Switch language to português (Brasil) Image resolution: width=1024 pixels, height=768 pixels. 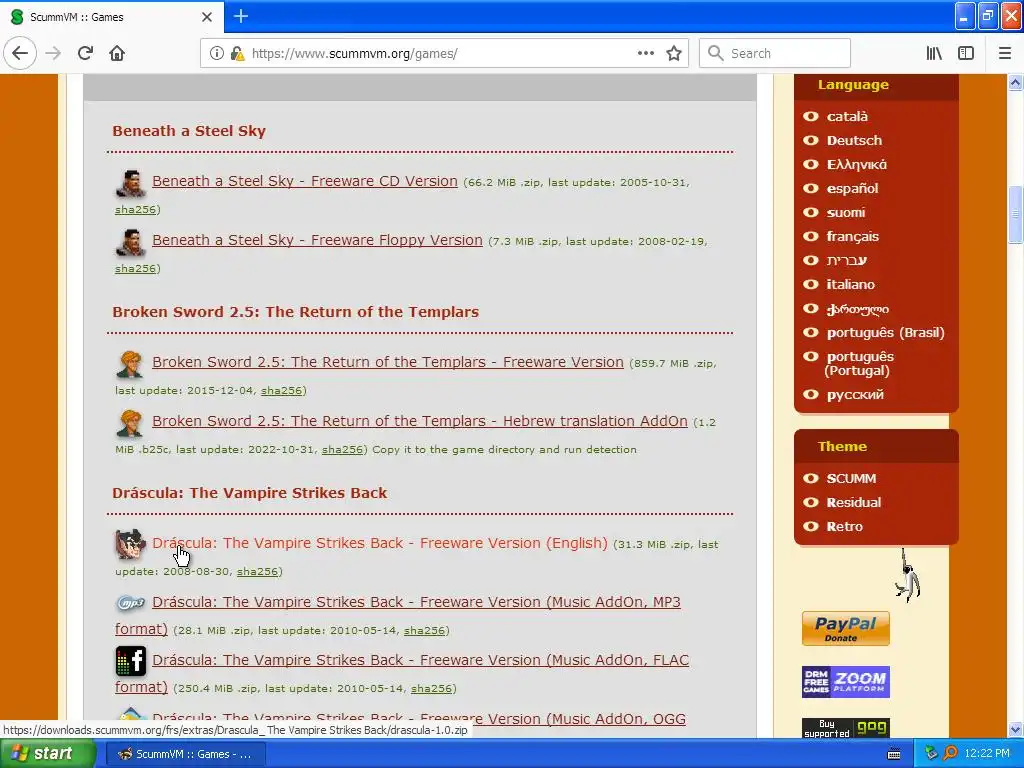coord(886,332)
